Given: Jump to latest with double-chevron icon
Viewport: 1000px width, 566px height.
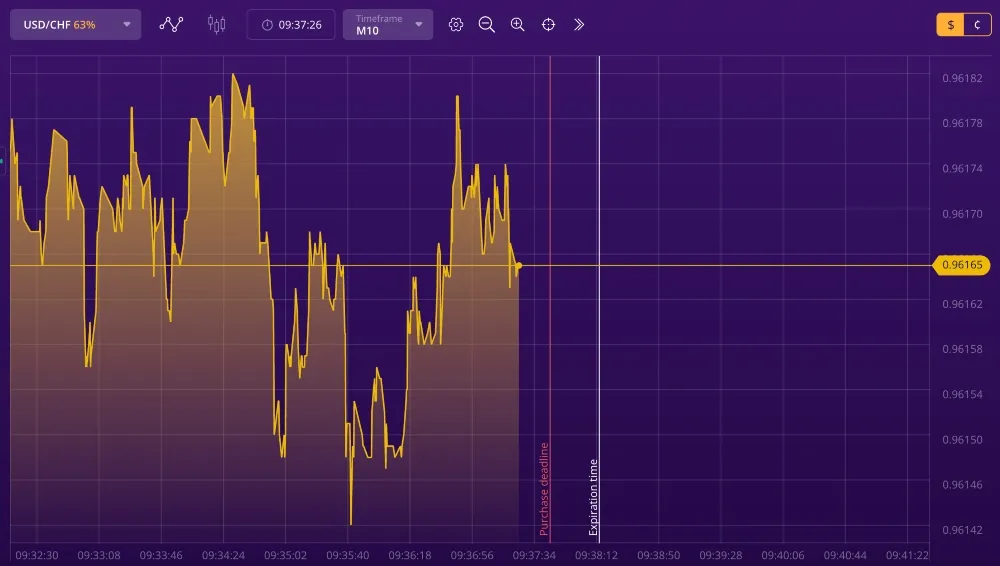Looking at the screenshot, I should pos(579,24).
